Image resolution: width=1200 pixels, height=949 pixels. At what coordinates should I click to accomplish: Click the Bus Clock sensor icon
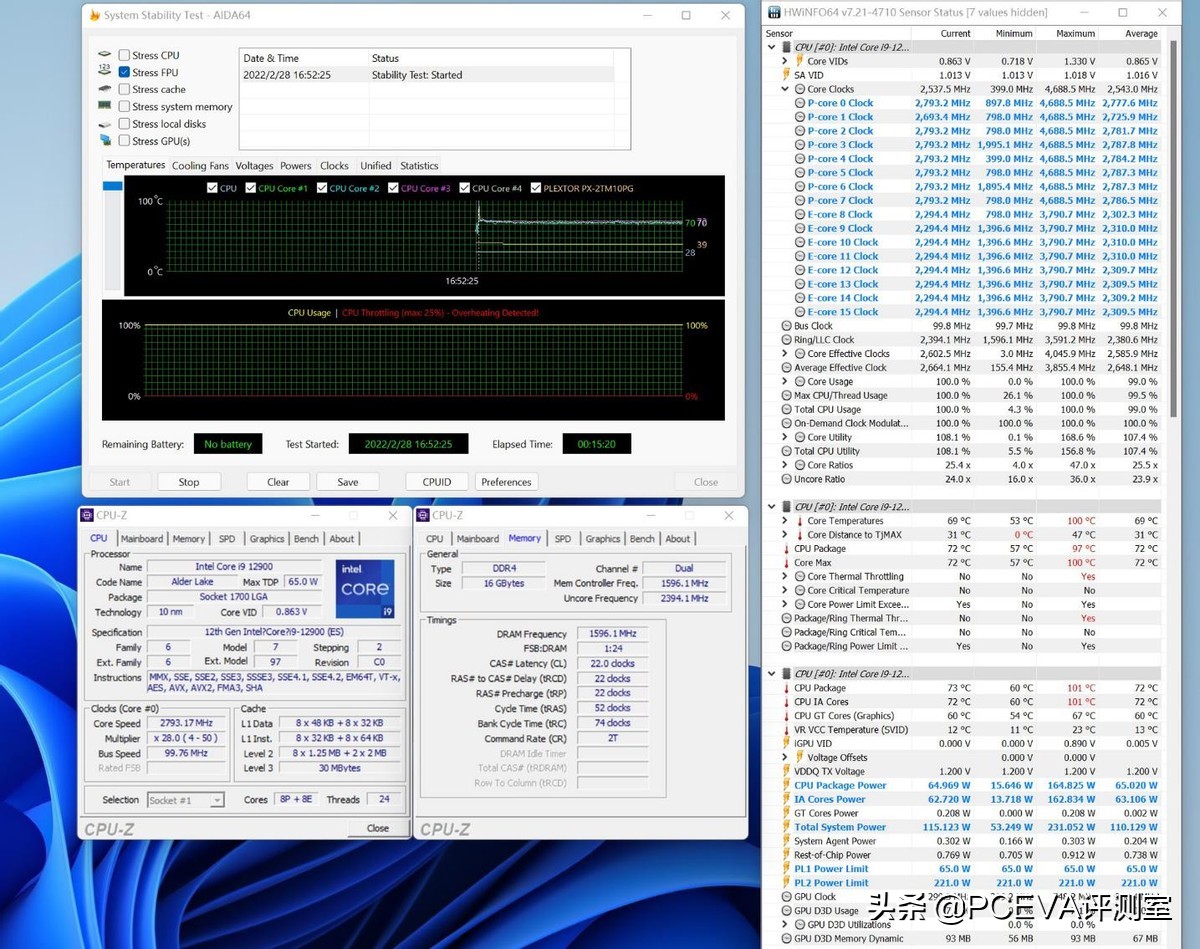(786, 326)
